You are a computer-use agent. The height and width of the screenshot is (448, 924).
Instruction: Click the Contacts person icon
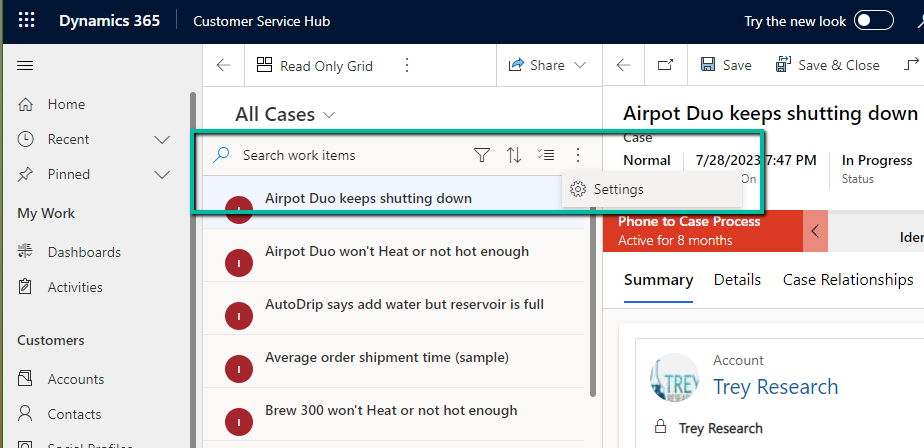coord(25,414)
